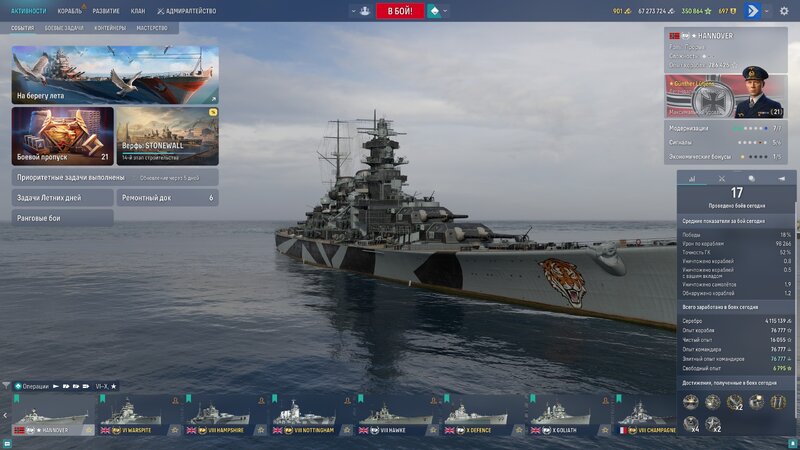800x450 pixels.
Task: Toggle favorite star on HANNOVER card
Action: [x=89, y=430]
